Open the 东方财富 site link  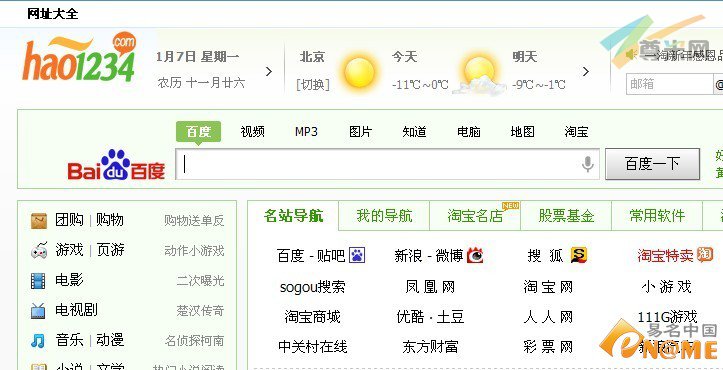click(x=430, y=347)
